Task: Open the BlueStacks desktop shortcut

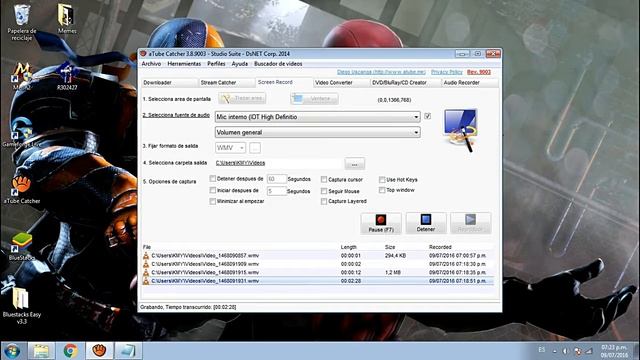Action: click(22, 246)
